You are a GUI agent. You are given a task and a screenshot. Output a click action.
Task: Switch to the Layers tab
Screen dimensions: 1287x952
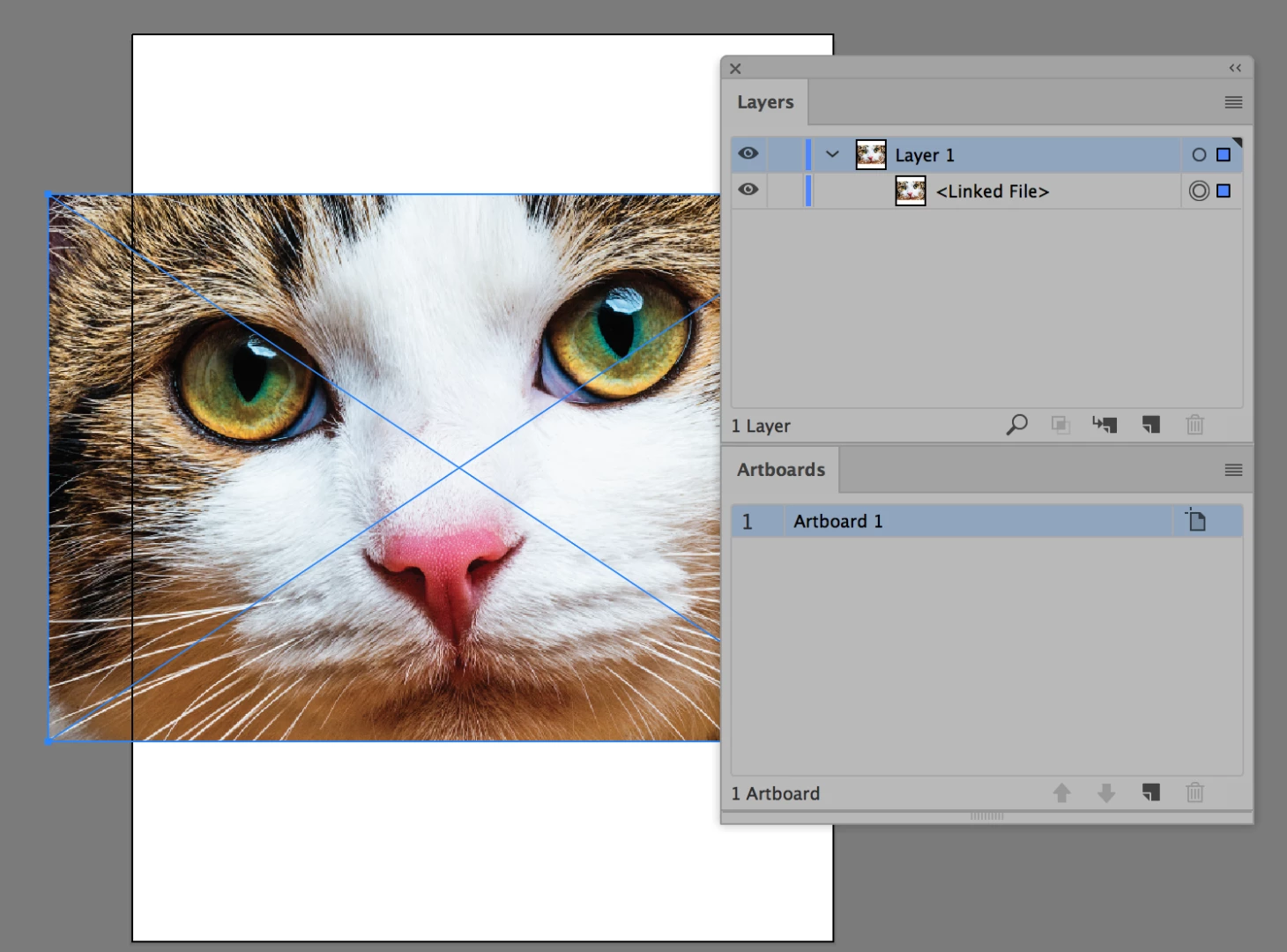[x=765, y=102]
